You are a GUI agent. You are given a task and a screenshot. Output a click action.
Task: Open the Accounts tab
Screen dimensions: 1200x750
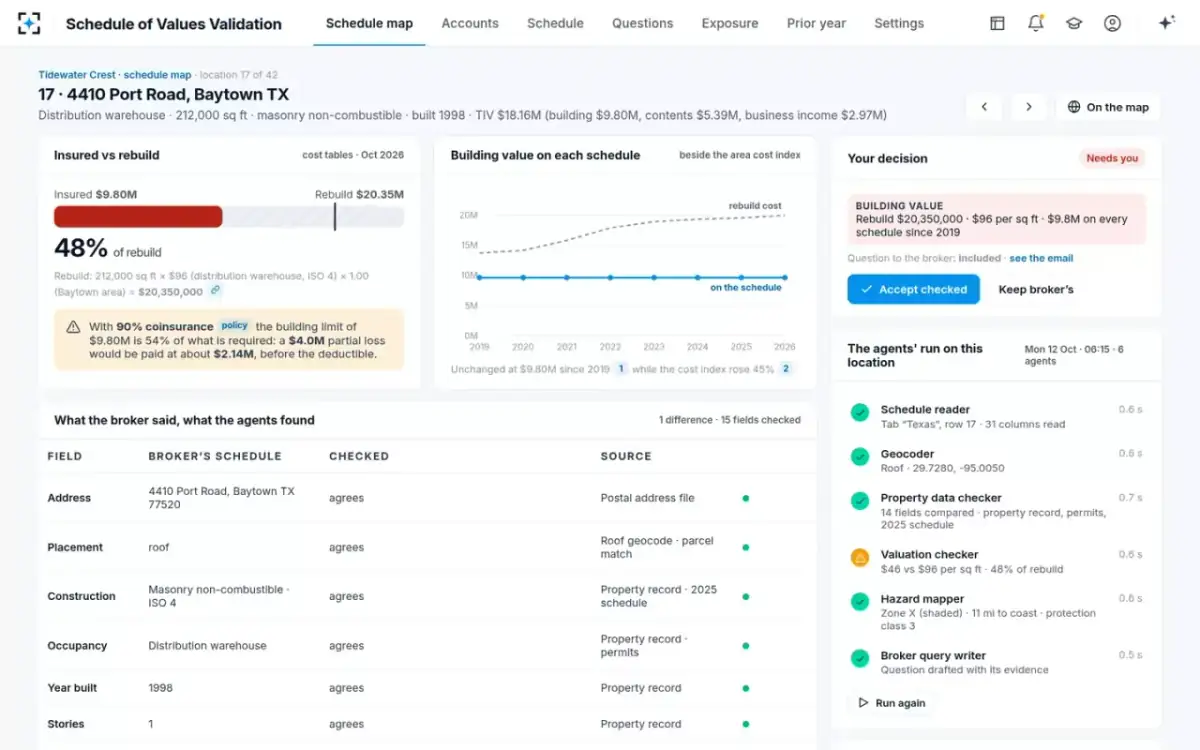click(470, 23)
